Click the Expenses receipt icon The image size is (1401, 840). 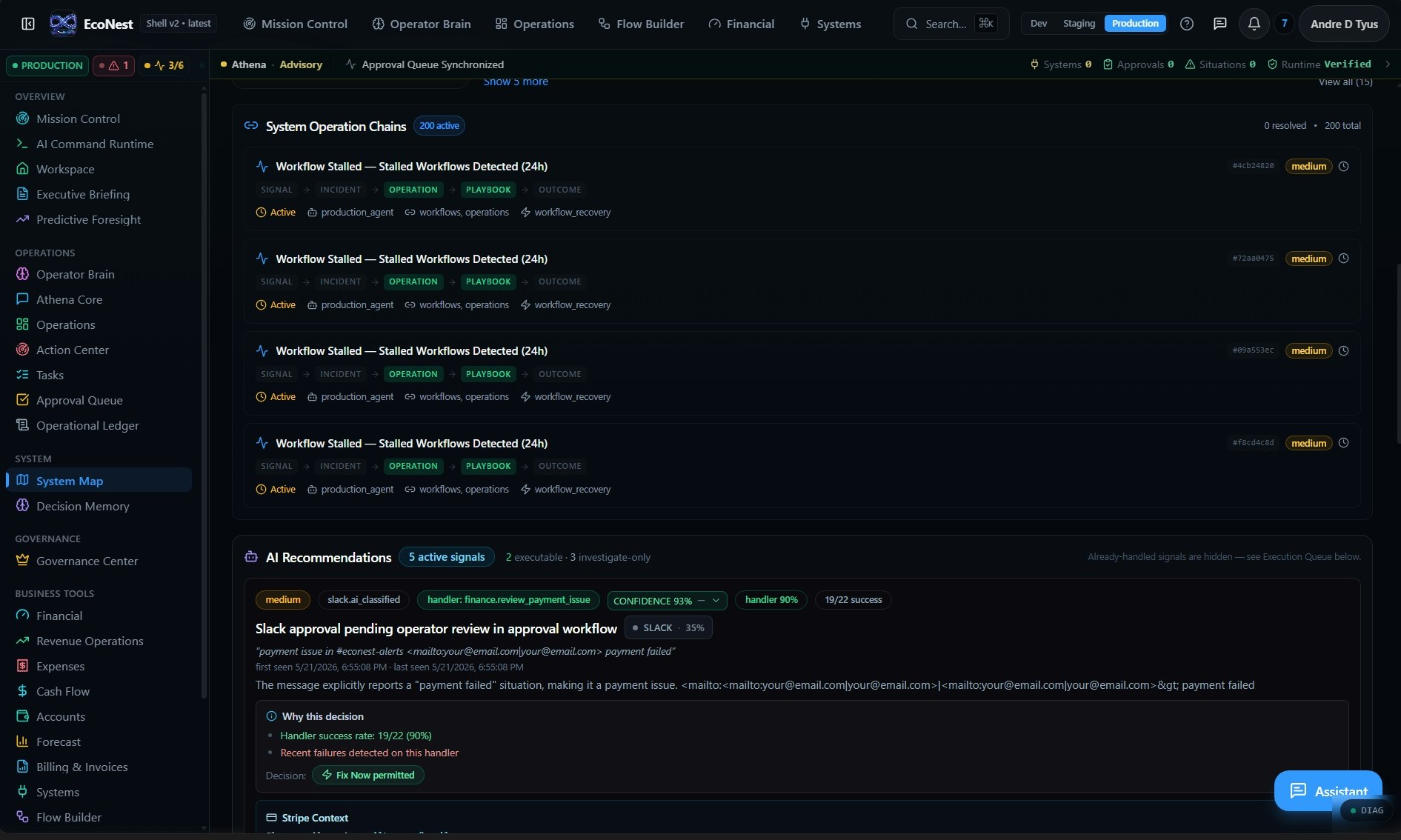(22, 666)
